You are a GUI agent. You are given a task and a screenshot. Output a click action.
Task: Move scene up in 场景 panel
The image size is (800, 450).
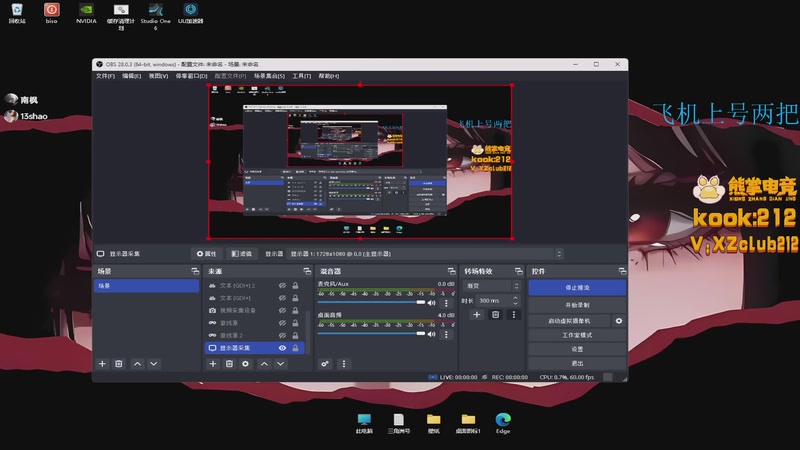tap(137, 364)
